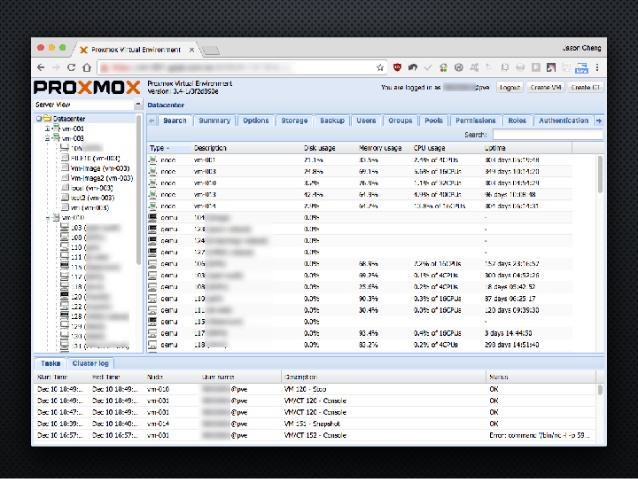The image size is (638, 479).
Task: Switch to the Cluster log tab
Action: point(90,363)
